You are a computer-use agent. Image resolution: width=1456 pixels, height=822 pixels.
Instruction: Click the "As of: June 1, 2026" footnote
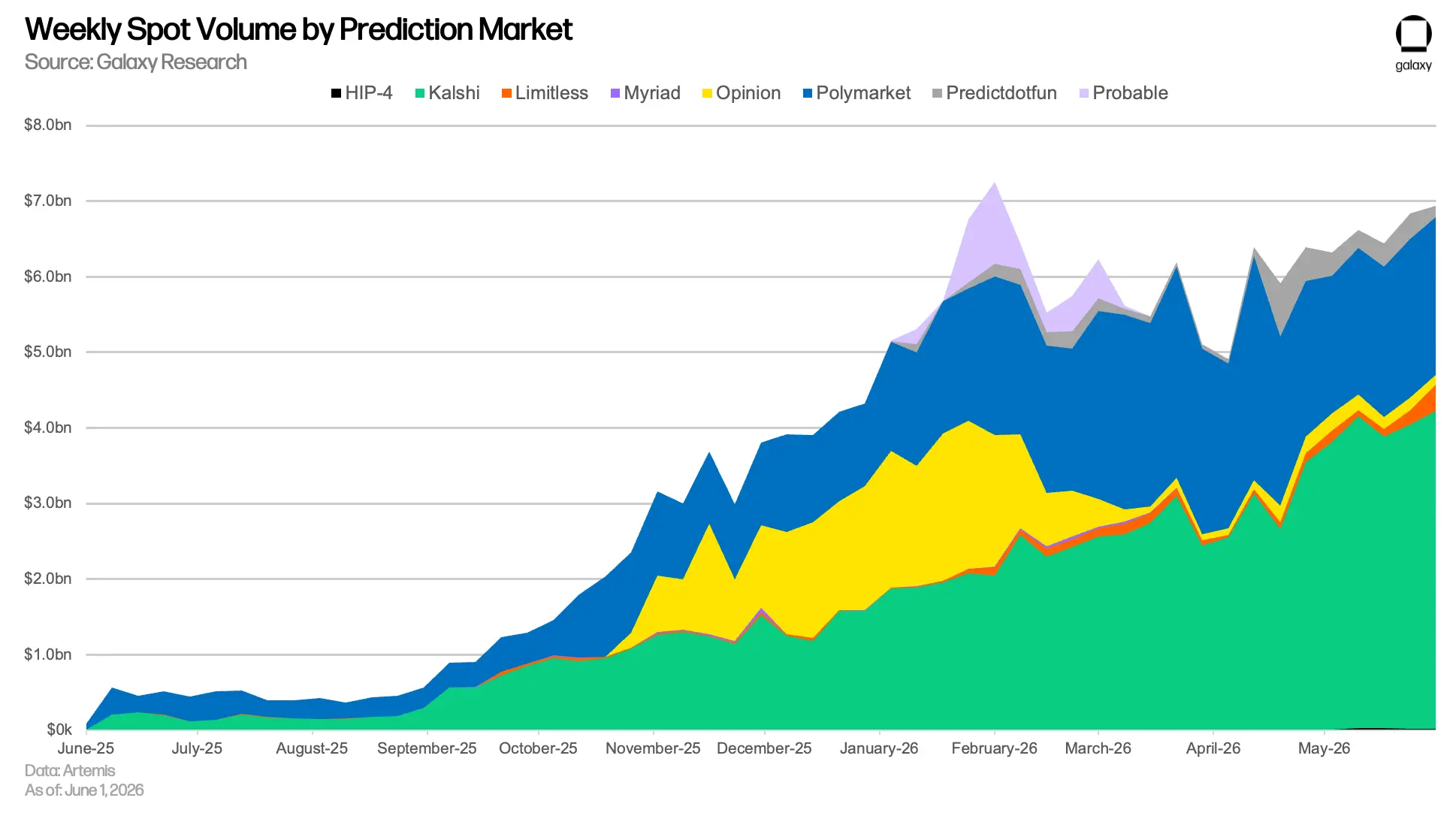tap(84, 790)
